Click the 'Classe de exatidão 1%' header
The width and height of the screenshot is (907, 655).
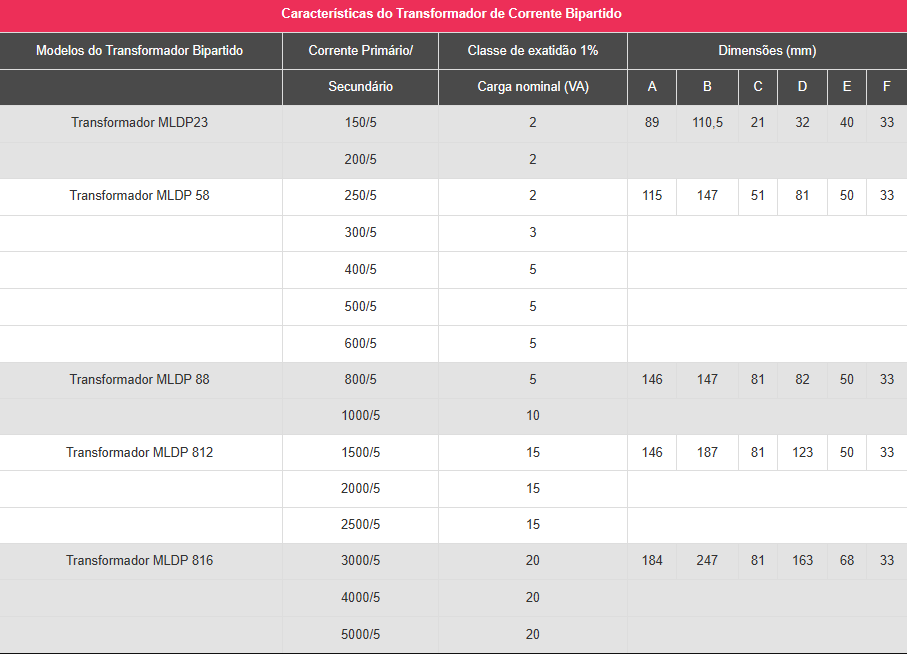click(533, 51)
